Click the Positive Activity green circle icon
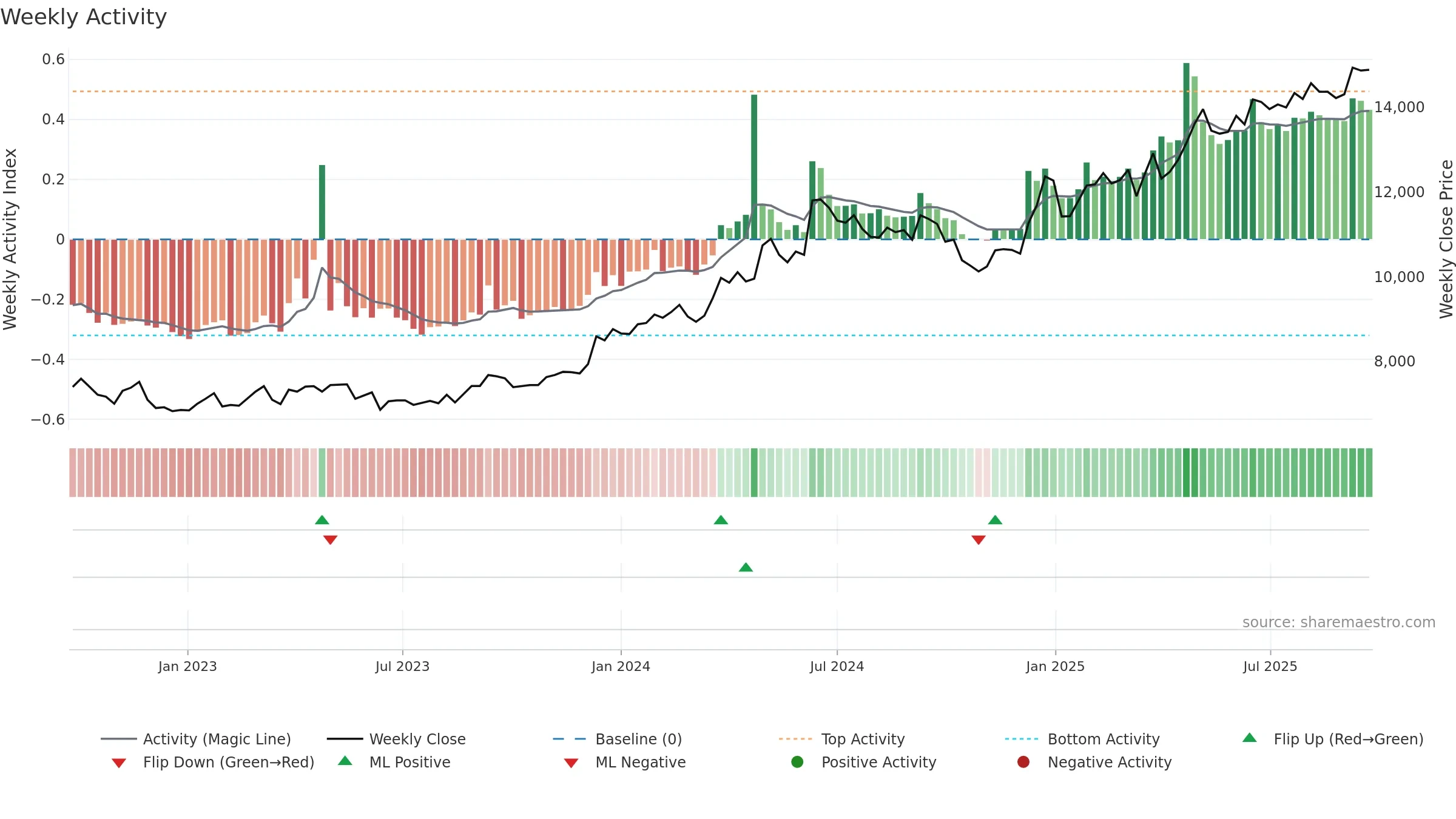 coord(797,762)
